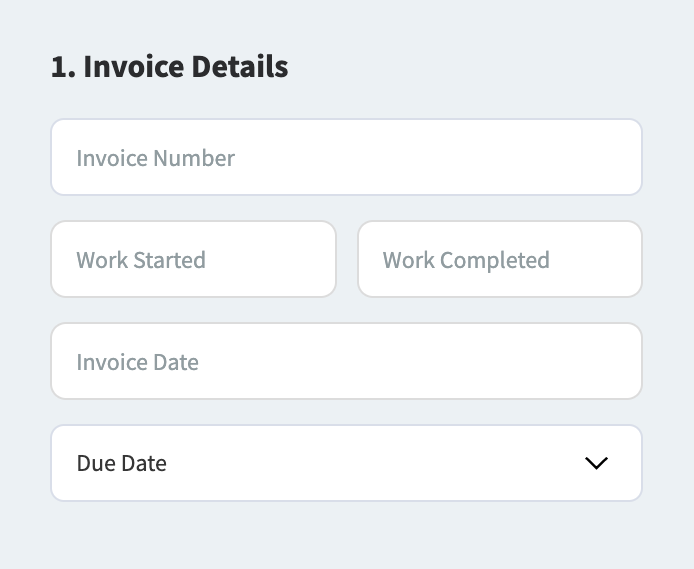Click the 'Invoice Number' placeholder text
Screen dimensions: 694x569
point(155,158)
